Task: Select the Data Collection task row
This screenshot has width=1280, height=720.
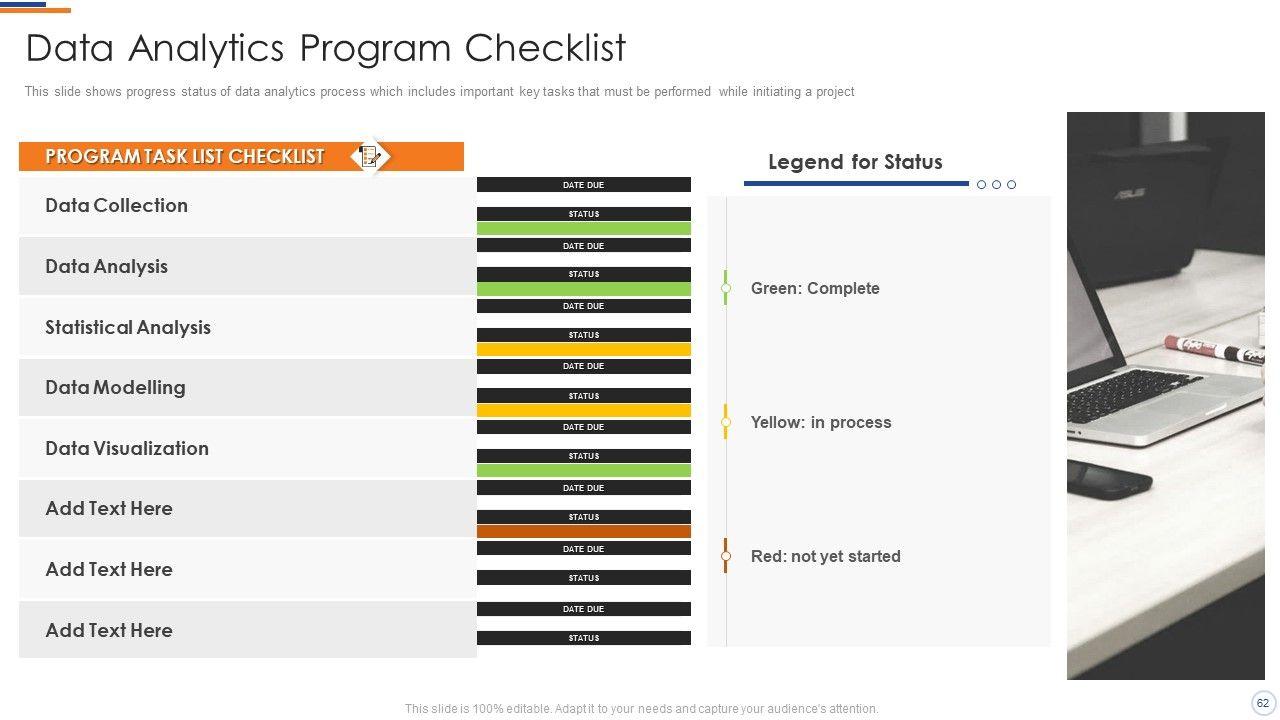Action: [246, 206]
